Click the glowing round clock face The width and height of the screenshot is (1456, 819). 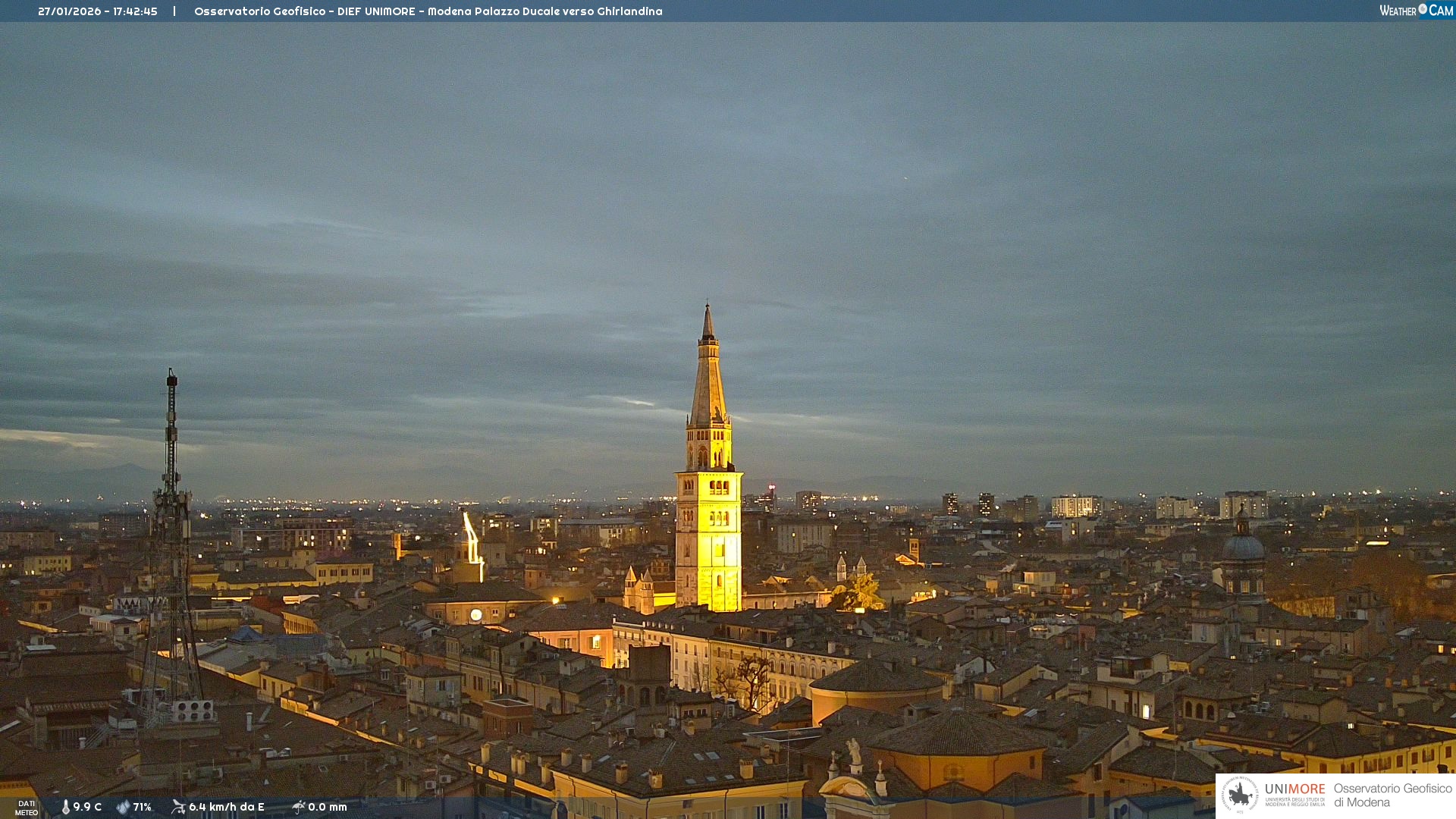[475, 615]
